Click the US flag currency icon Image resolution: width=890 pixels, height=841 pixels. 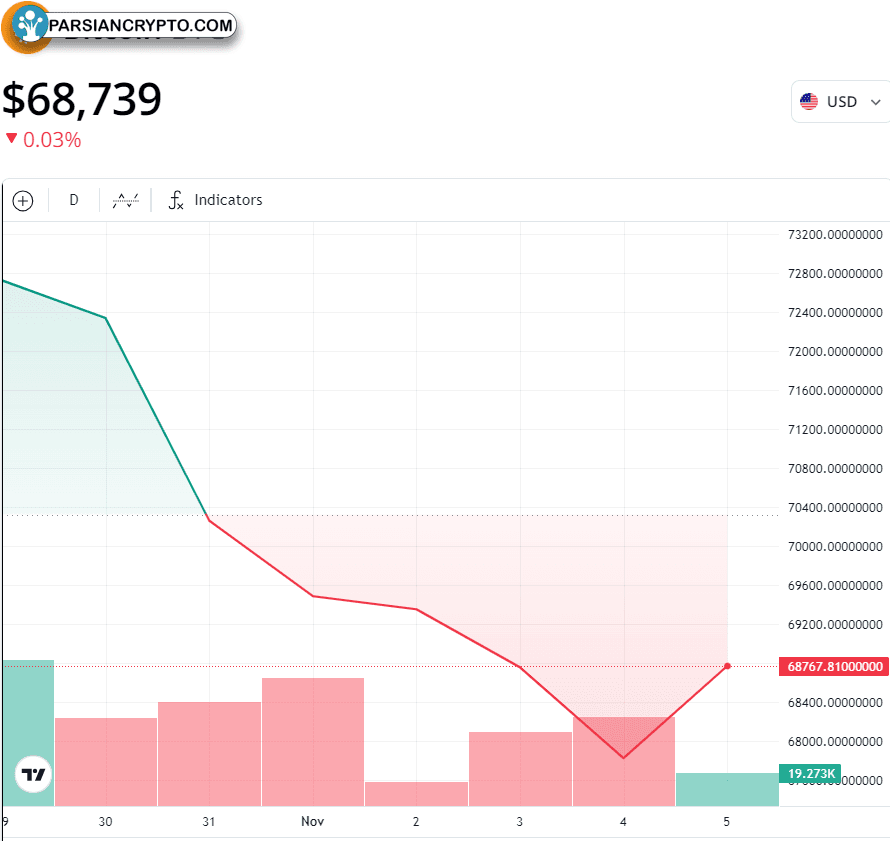(x=809, y=102)
